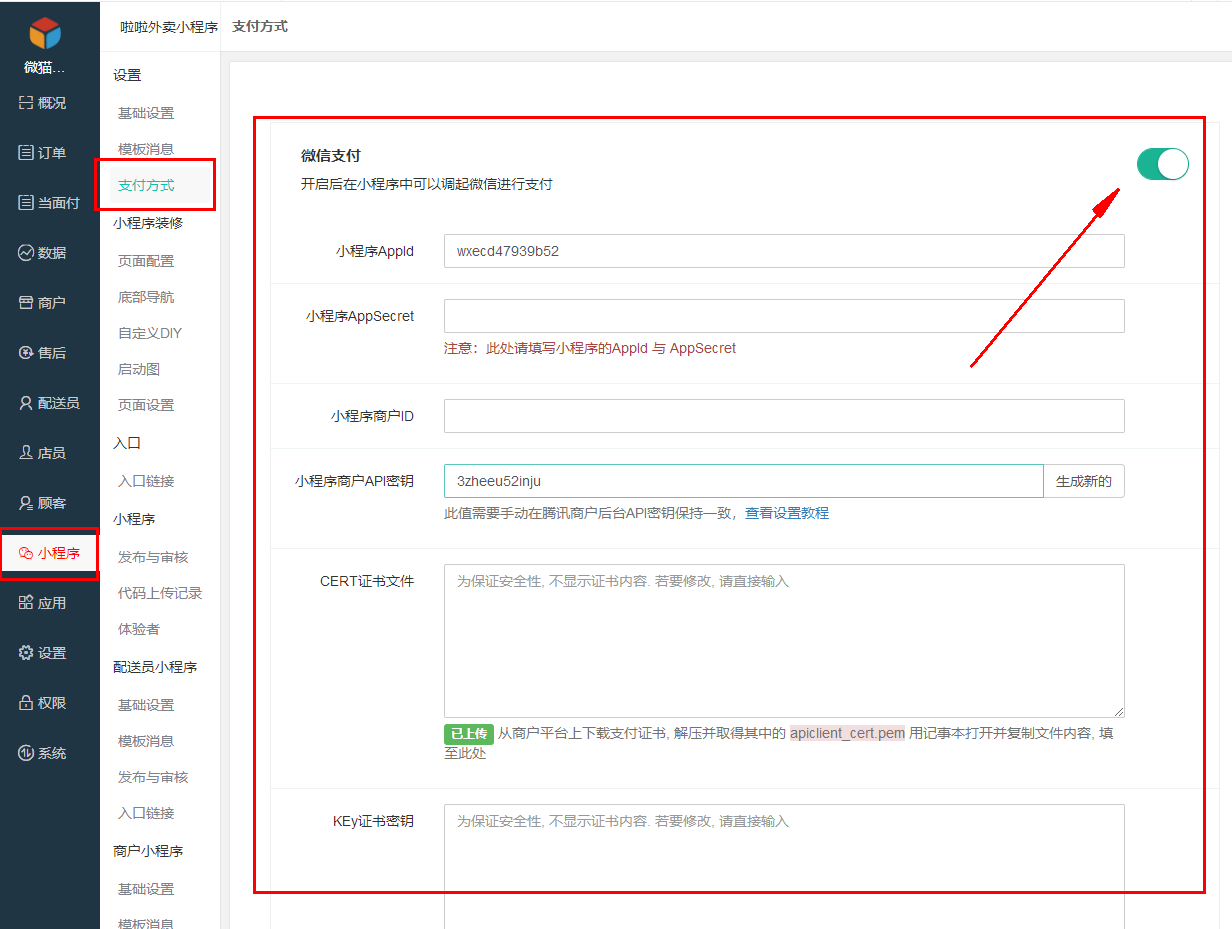Open 代码上传记录 menu item
The height and width of the screenshot is (929, 1232).
[160, 593]
